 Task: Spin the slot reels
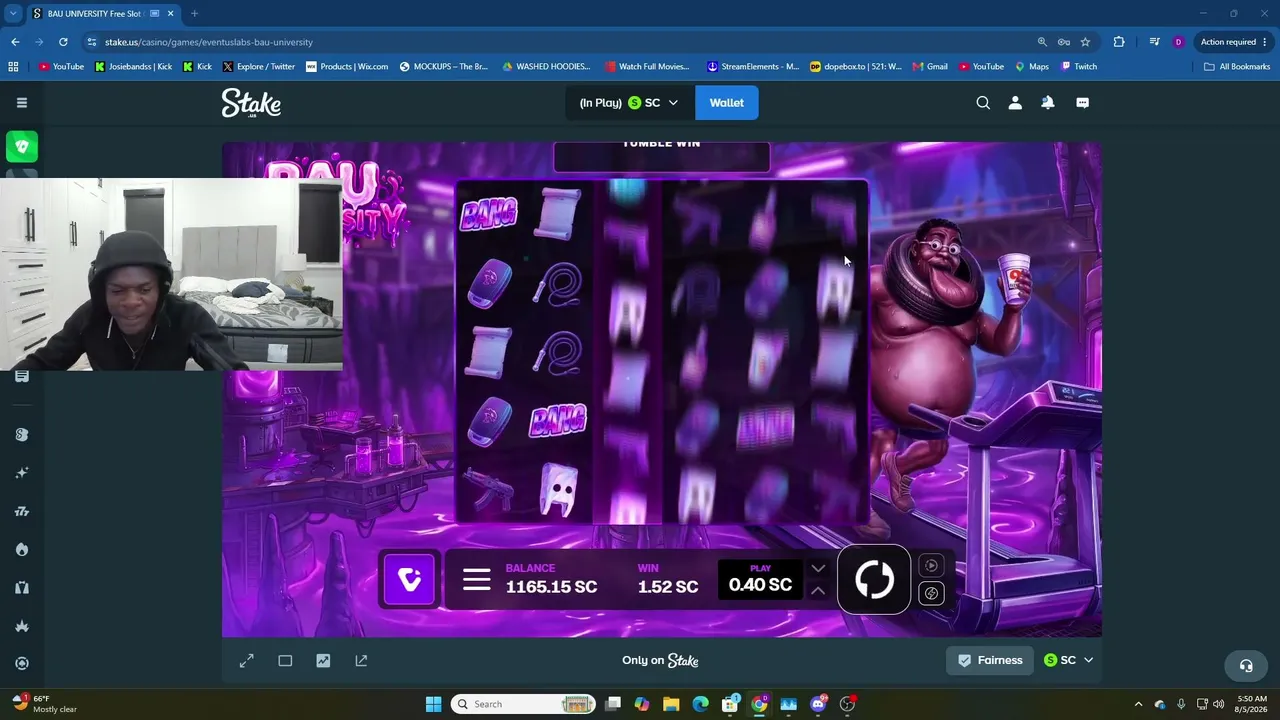(x=874, y=579)
